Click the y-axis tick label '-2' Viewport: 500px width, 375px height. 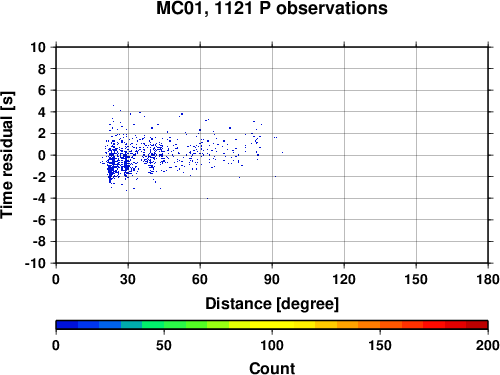pyautogui.click(x=39, y=177)
